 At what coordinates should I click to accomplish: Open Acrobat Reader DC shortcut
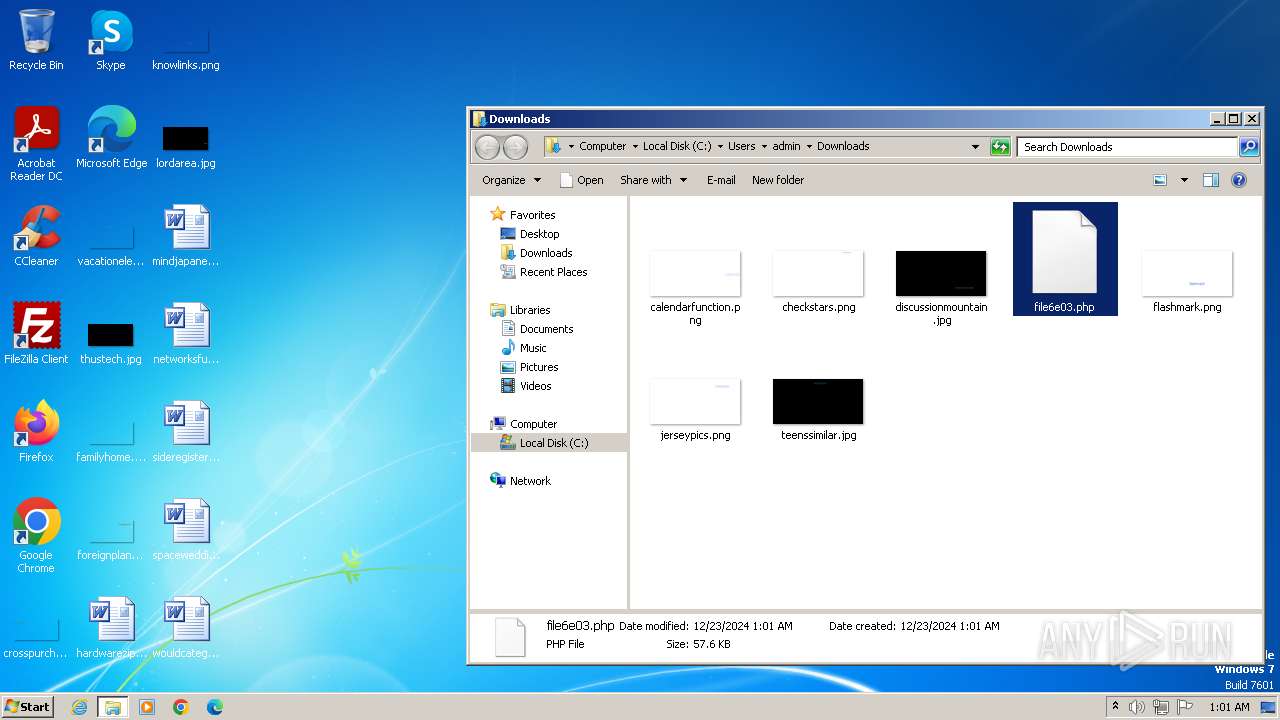click(x=36, y=144)
